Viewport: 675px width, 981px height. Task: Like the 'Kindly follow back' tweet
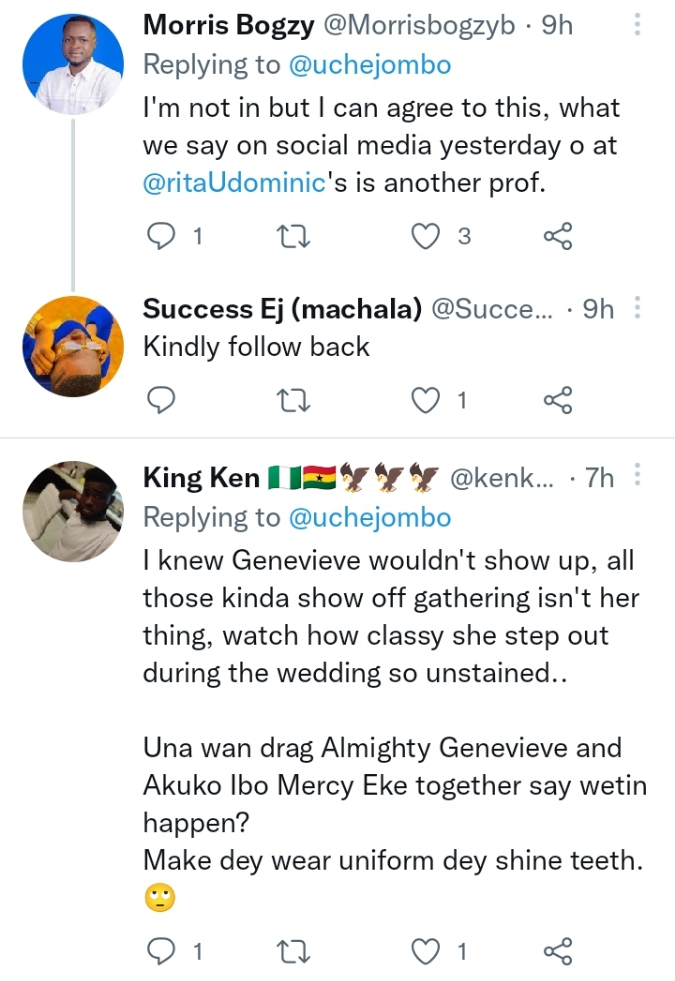pyautogui.click(x=427, y=401)
